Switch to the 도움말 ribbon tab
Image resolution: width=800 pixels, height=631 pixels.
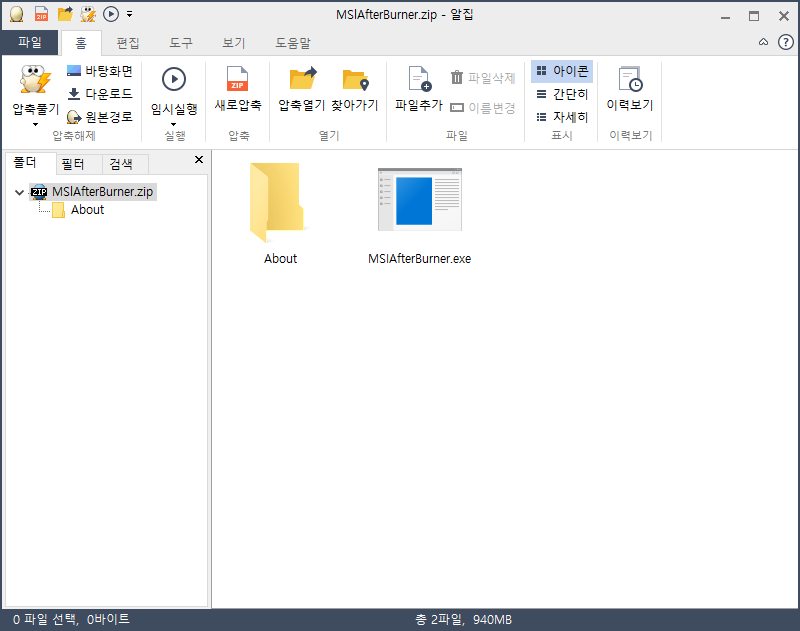pos(293,43)
